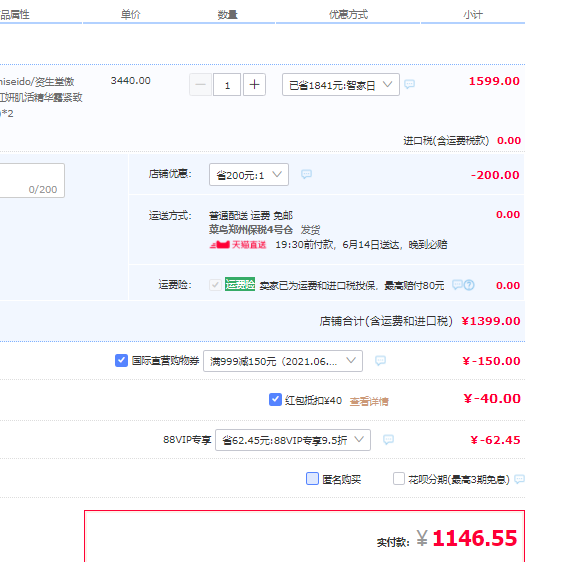566x562 pixels.
Task: Click the 优惠方式 column header
Action: 348,14
